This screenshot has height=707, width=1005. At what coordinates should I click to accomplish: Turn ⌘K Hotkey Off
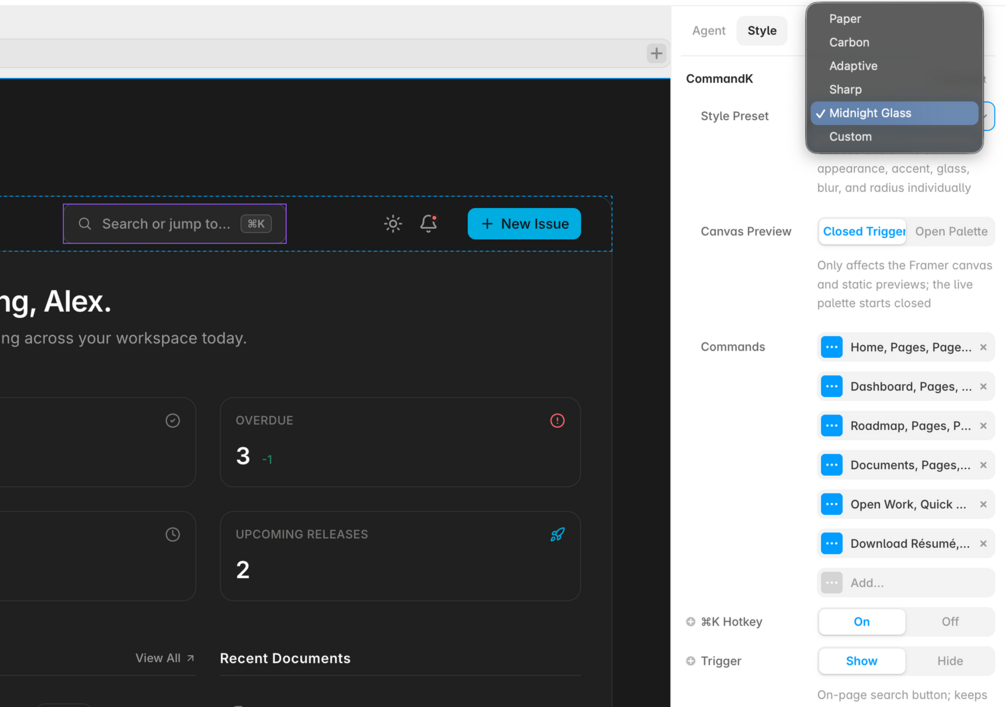click(950, 622)
